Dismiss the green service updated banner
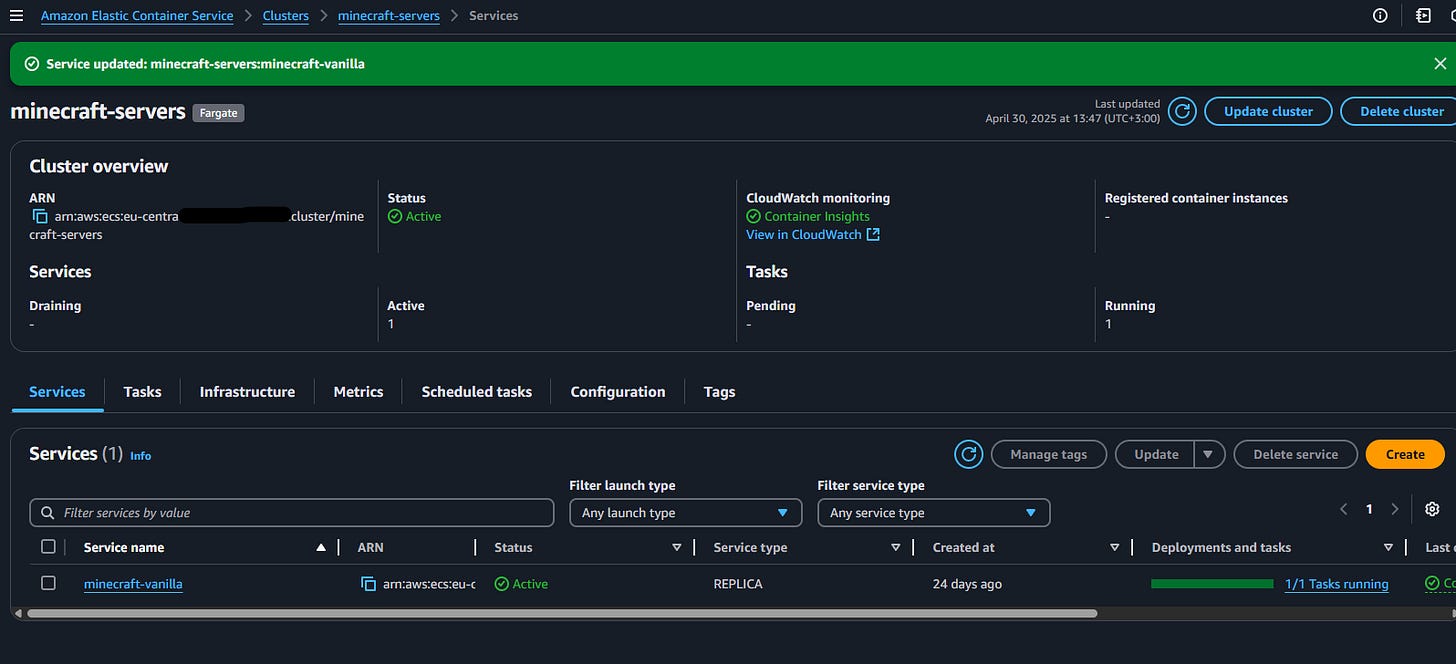Image resolution: width=1456 pixels, height=664 pixels. (1440, 64)
